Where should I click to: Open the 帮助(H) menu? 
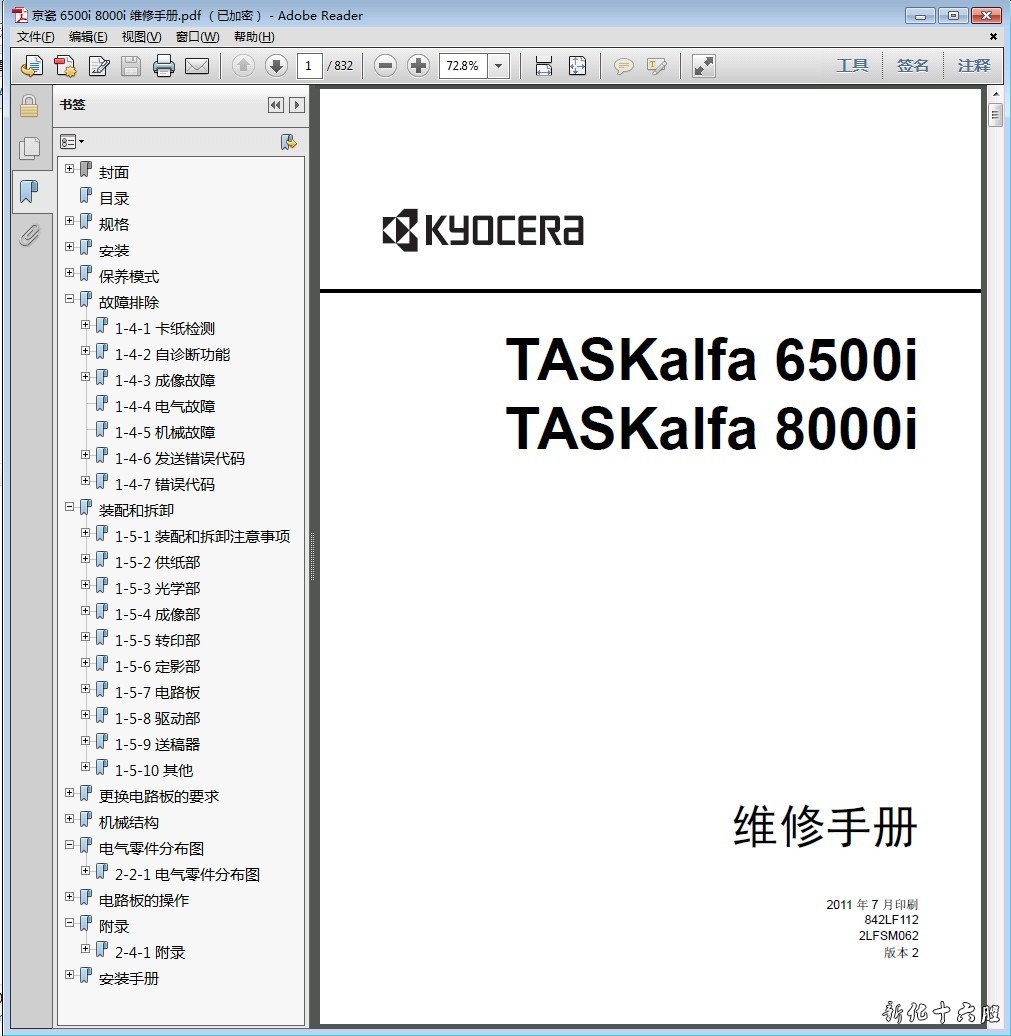(x=254, y=37)
